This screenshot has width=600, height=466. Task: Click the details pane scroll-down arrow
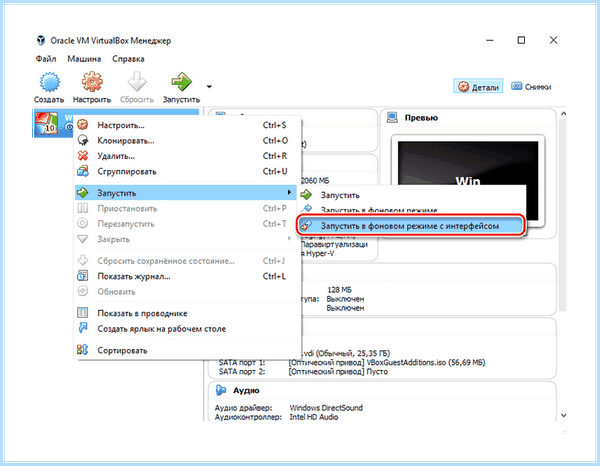[563, 415]
